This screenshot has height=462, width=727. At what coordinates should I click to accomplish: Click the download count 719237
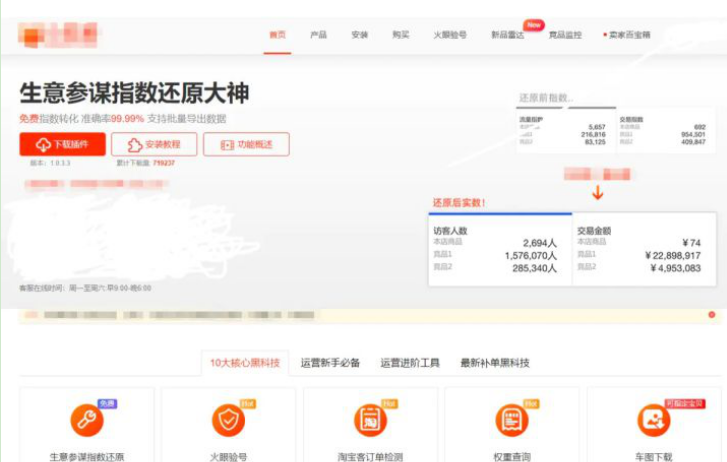click(164, 163)
